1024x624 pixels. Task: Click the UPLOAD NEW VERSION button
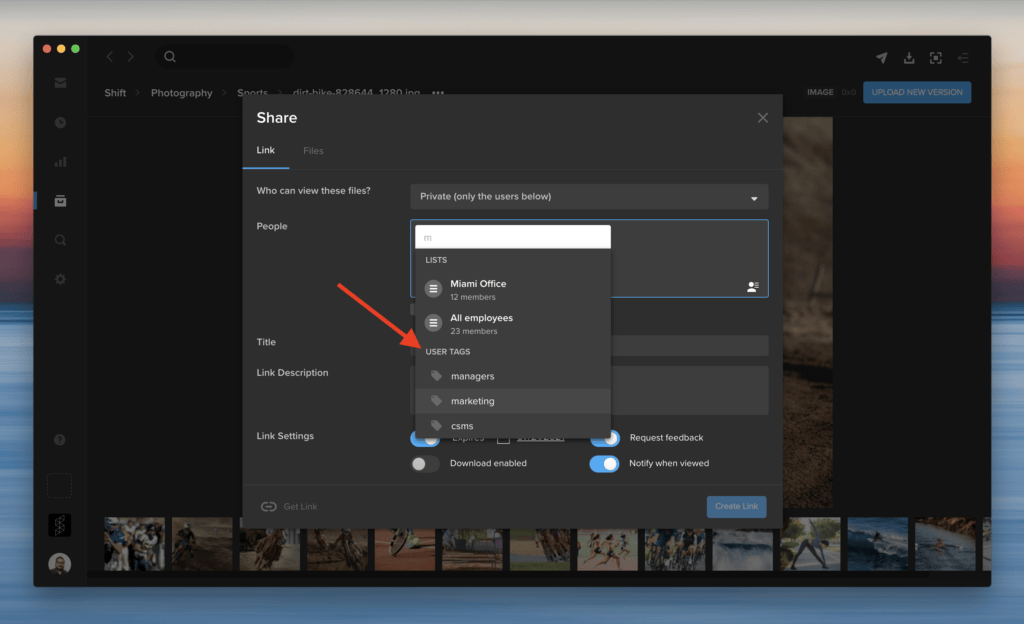pyautogui.click(x=916, y=92)
